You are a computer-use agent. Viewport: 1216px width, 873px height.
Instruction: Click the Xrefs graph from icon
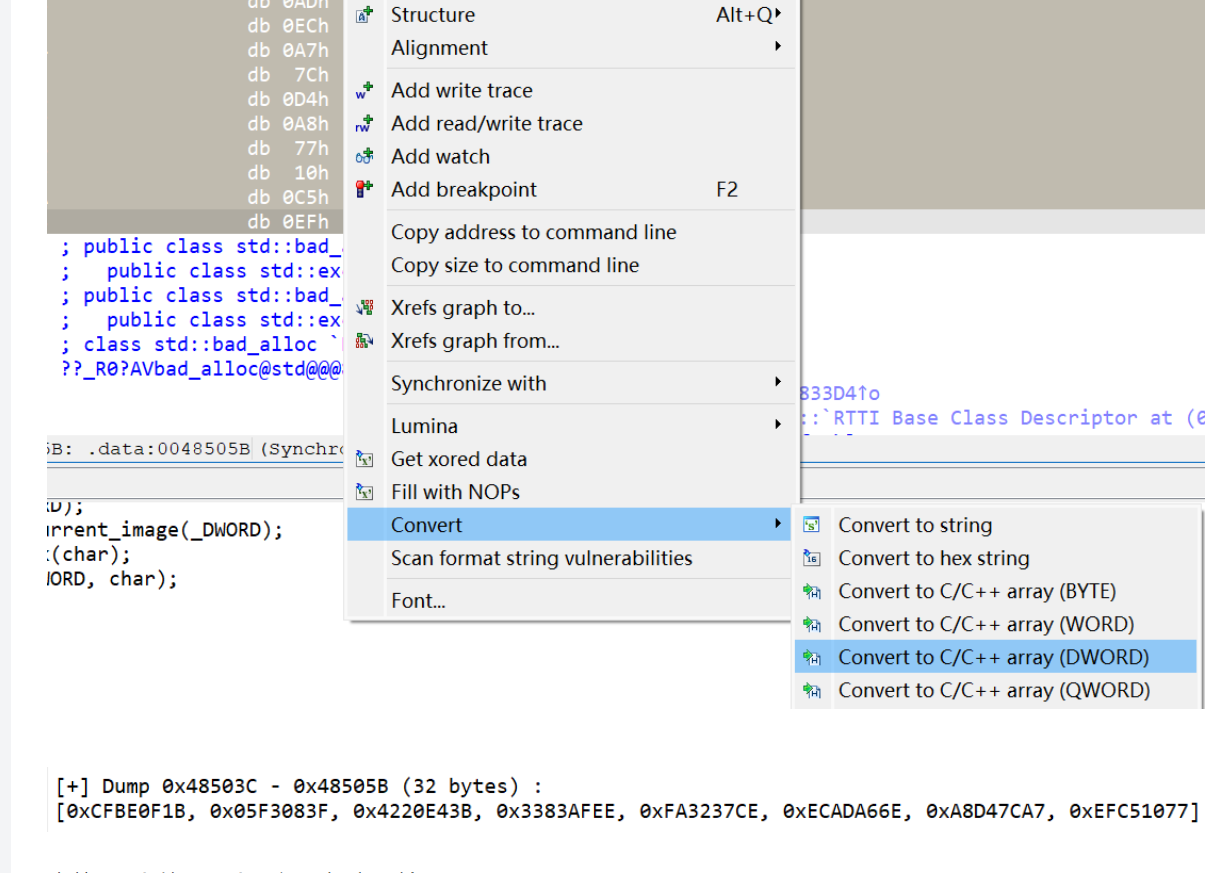pyautogui.click(x=365, y=341)
